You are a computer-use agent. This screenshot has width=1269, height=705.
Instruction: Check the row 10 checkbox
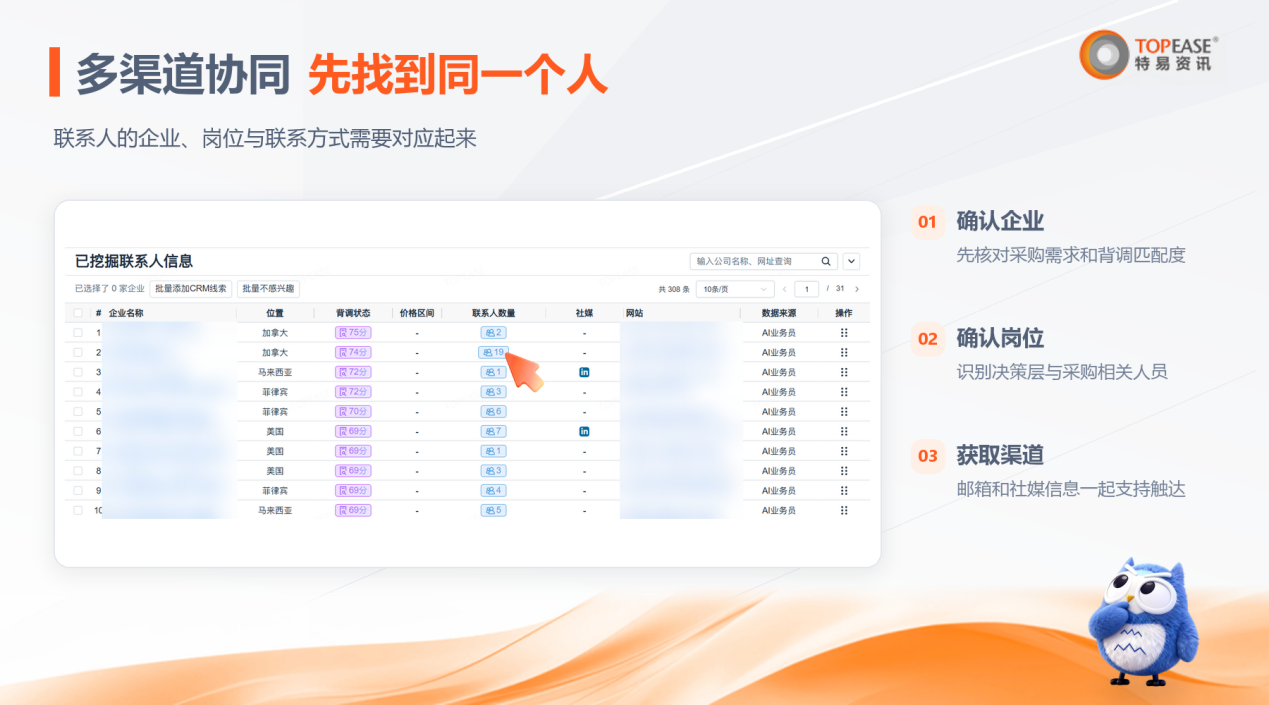pos(78,510)
